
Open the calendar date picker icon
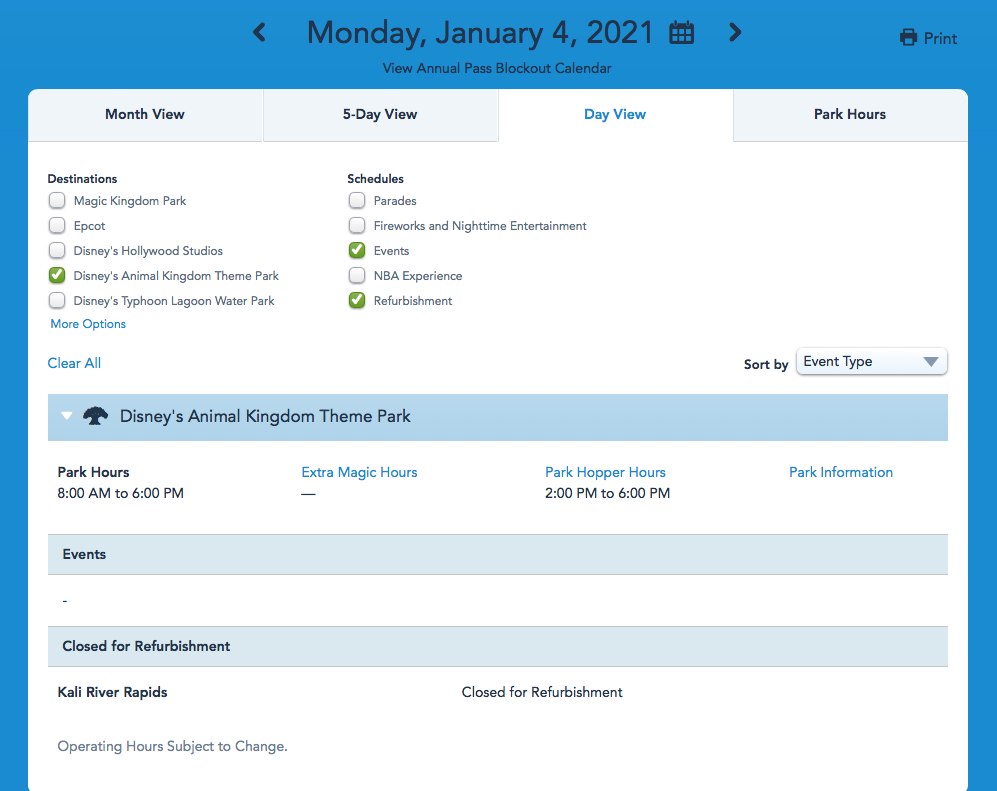click(682, 33)
